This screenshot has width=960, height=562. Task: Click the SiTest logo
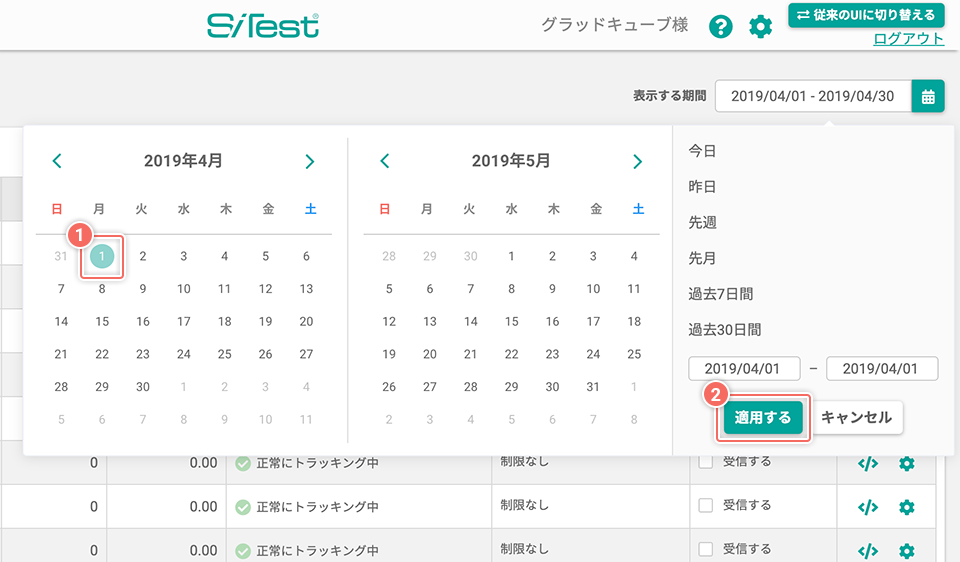pyautogui.click(x=263, y=26)
